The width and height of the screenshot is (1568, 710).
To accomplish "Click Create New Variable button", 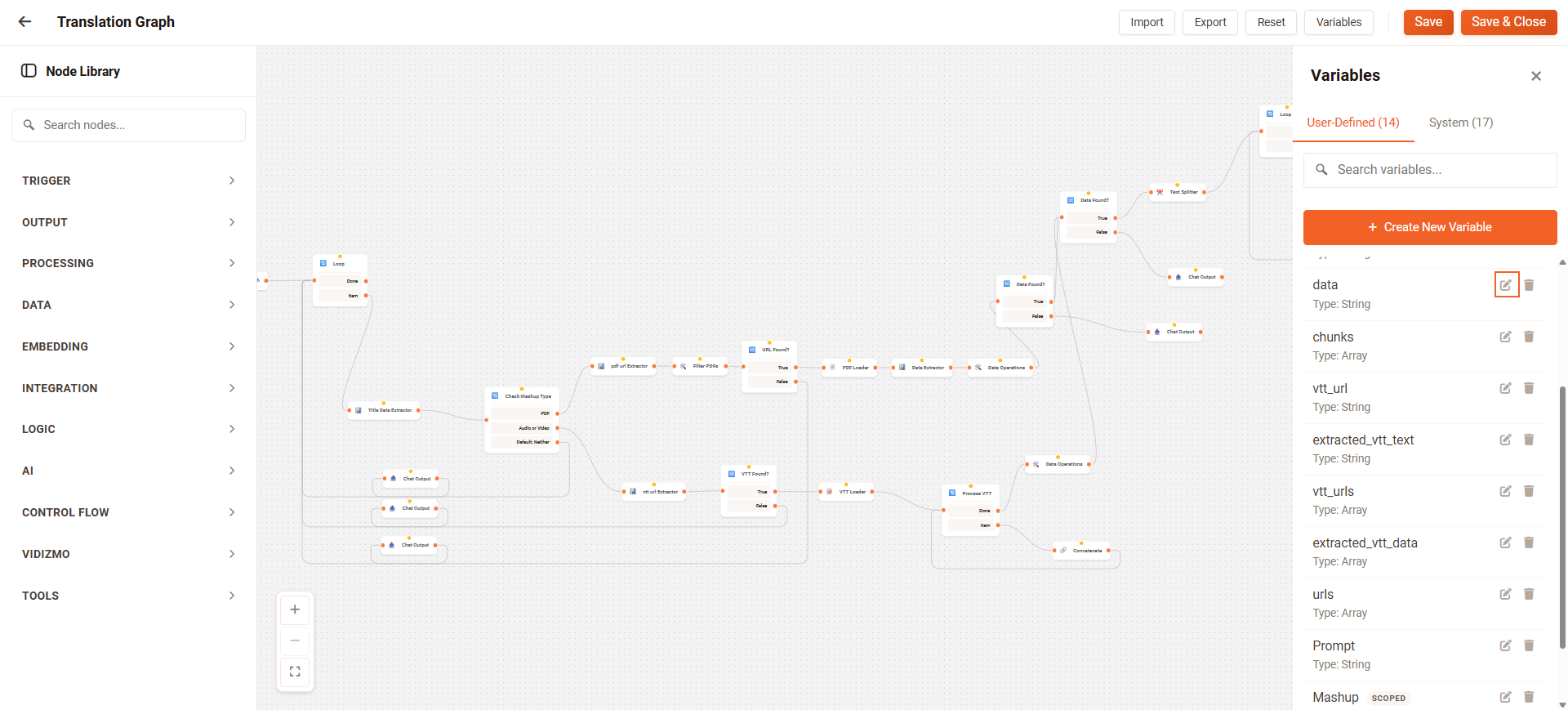I will coord(1429,227).
